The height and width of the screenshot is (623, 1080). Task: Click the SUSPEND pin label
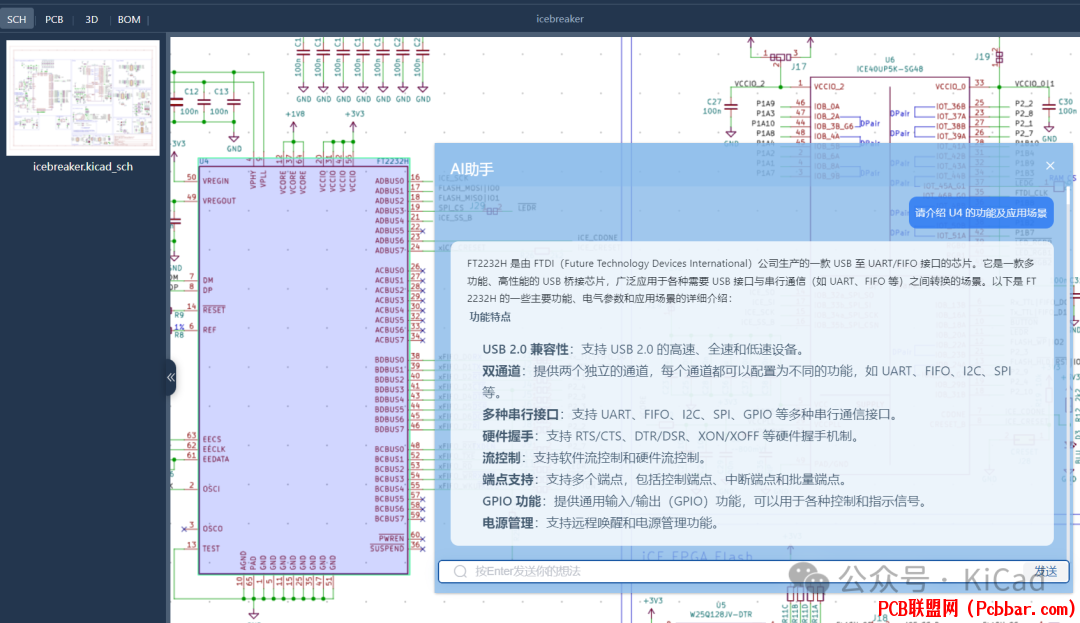(x=387, y=549)
